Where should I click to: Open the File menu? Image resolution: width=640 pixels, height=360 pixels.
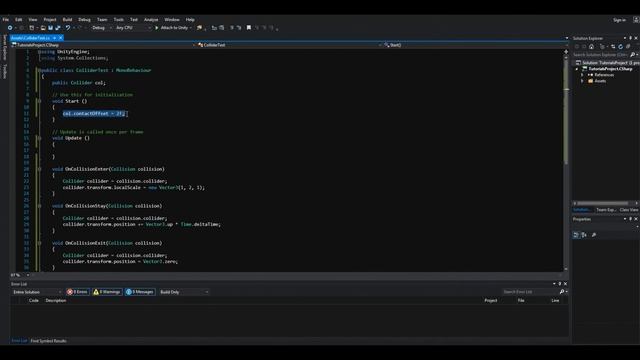point(6,20)
